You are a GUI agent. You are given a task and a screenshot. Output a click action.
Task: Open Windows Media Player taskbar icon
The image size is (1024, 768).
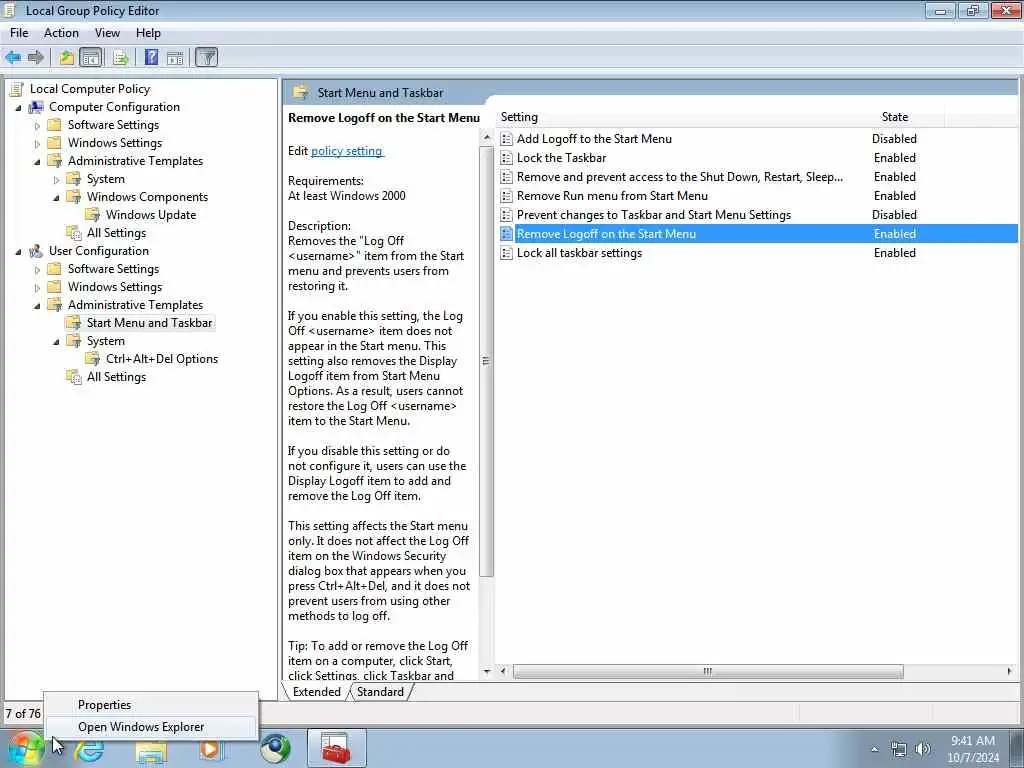coord(210,749)
